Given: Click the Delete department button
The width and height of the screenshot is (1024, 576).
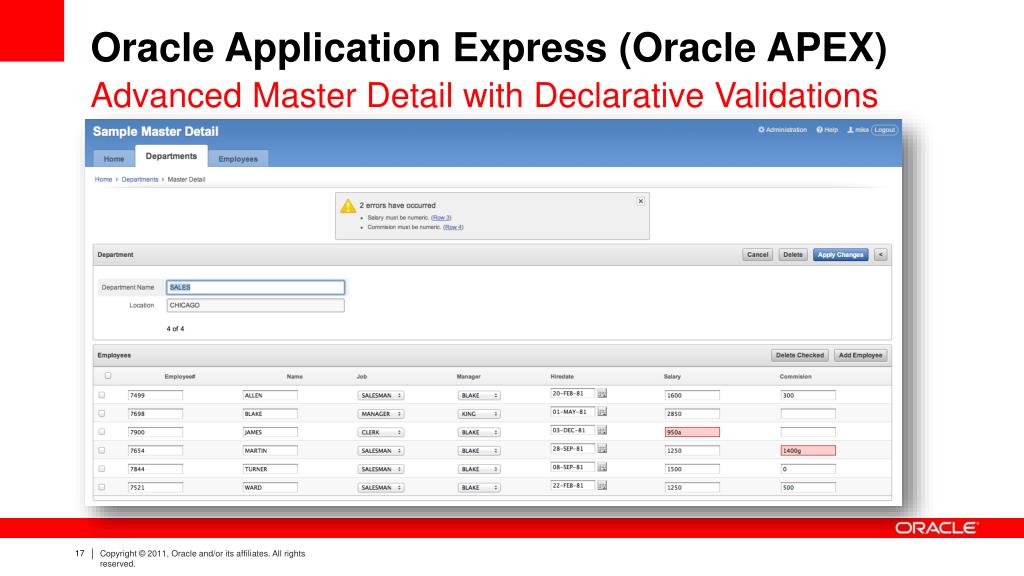Looking at the screenshot, I should 793,255.
